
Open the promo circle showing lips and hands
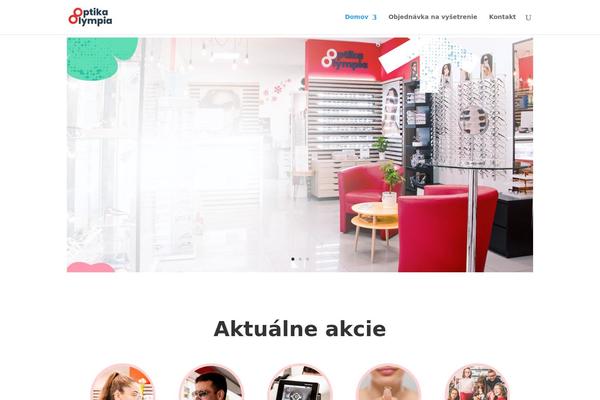[388, 382]
